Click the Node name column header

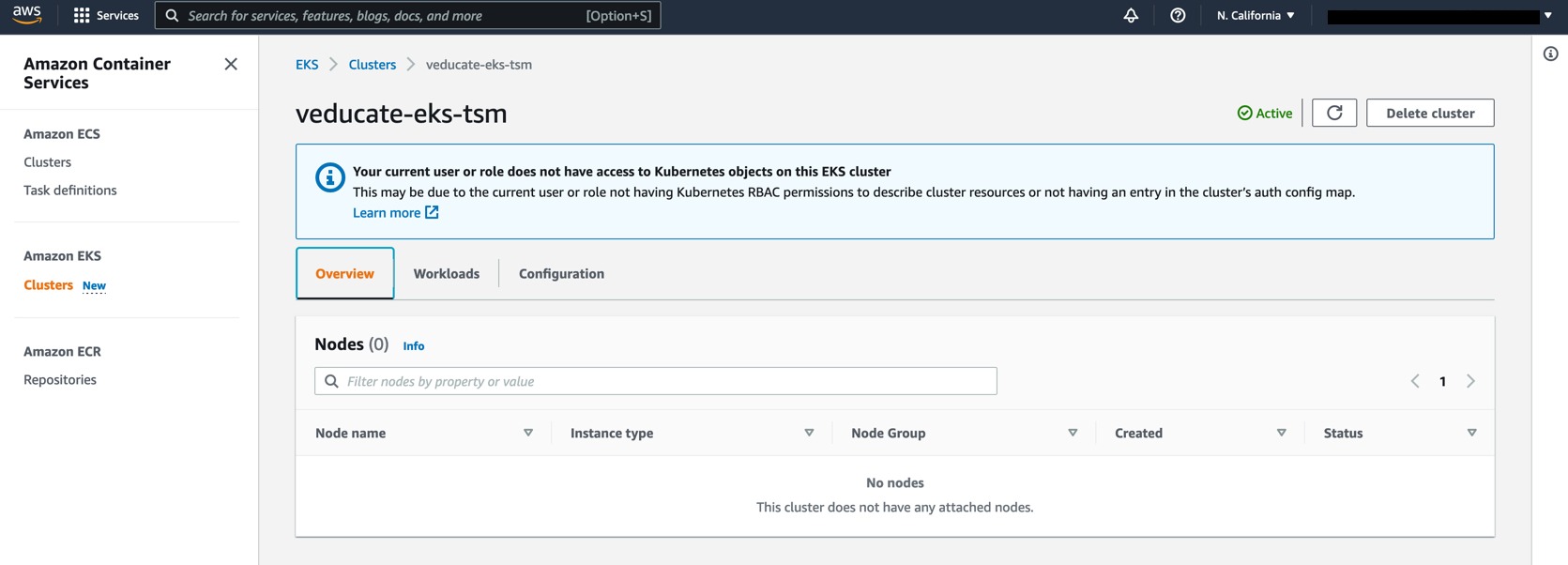pos(350,433)
